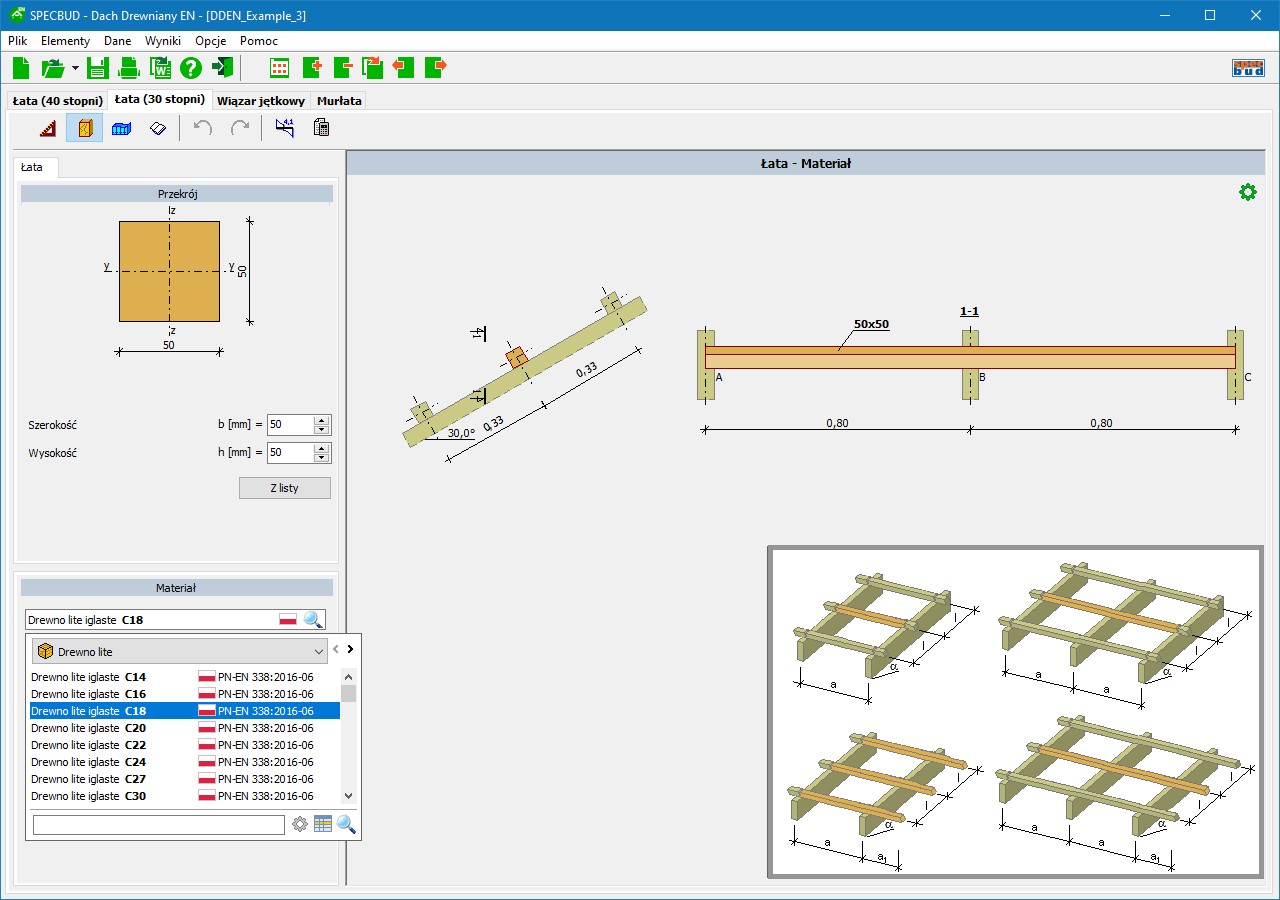Click the material search text field
The height and width of the screenshot is (900, 1280).
[x=159, y=825]
